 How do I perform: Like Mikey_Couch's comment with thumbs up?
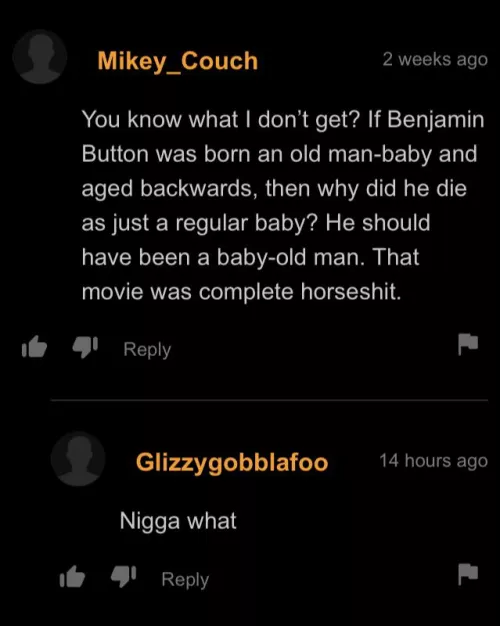coord(34,347)
